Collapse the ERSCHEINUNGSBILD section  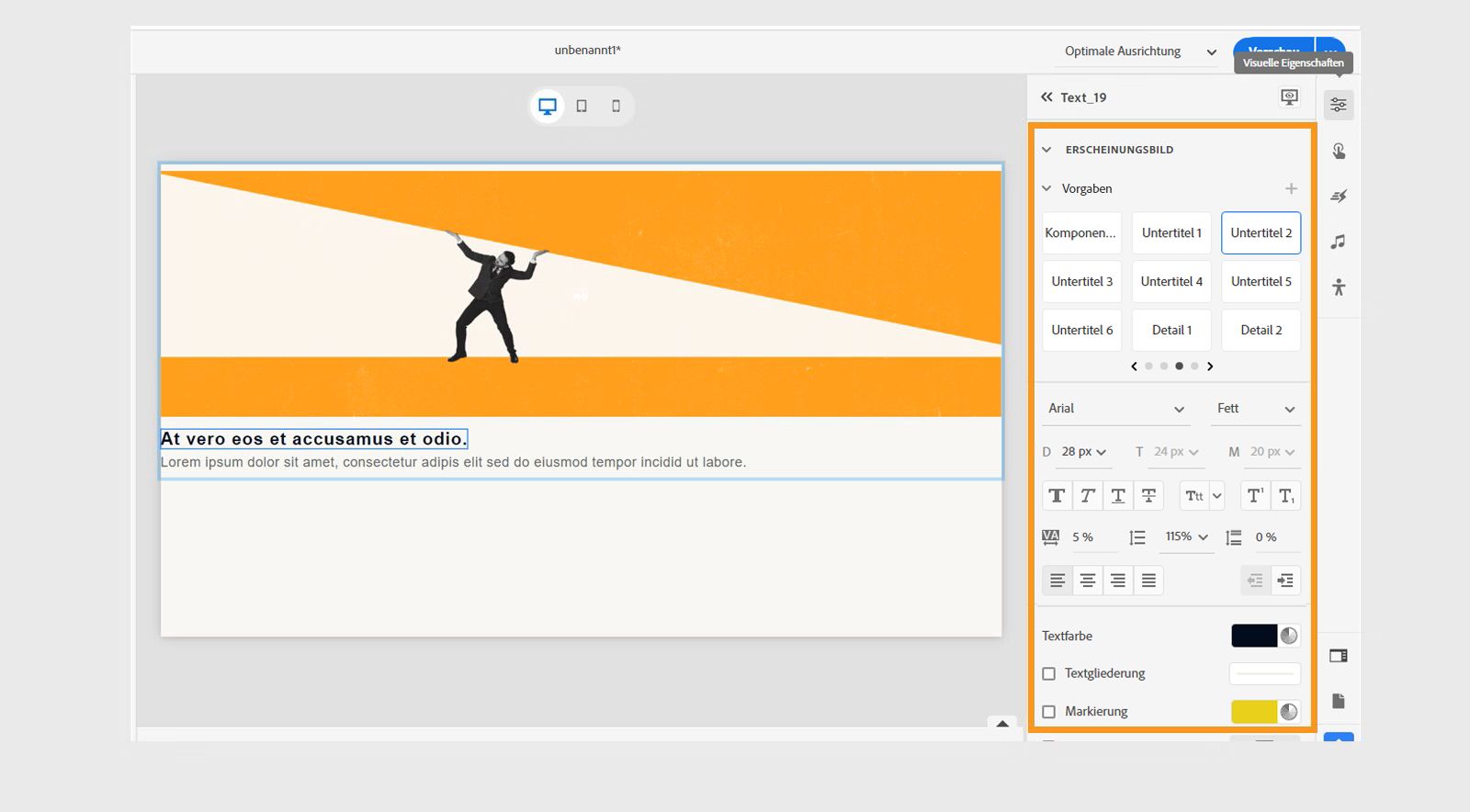pyautogui.click(x=1046, y=150)
